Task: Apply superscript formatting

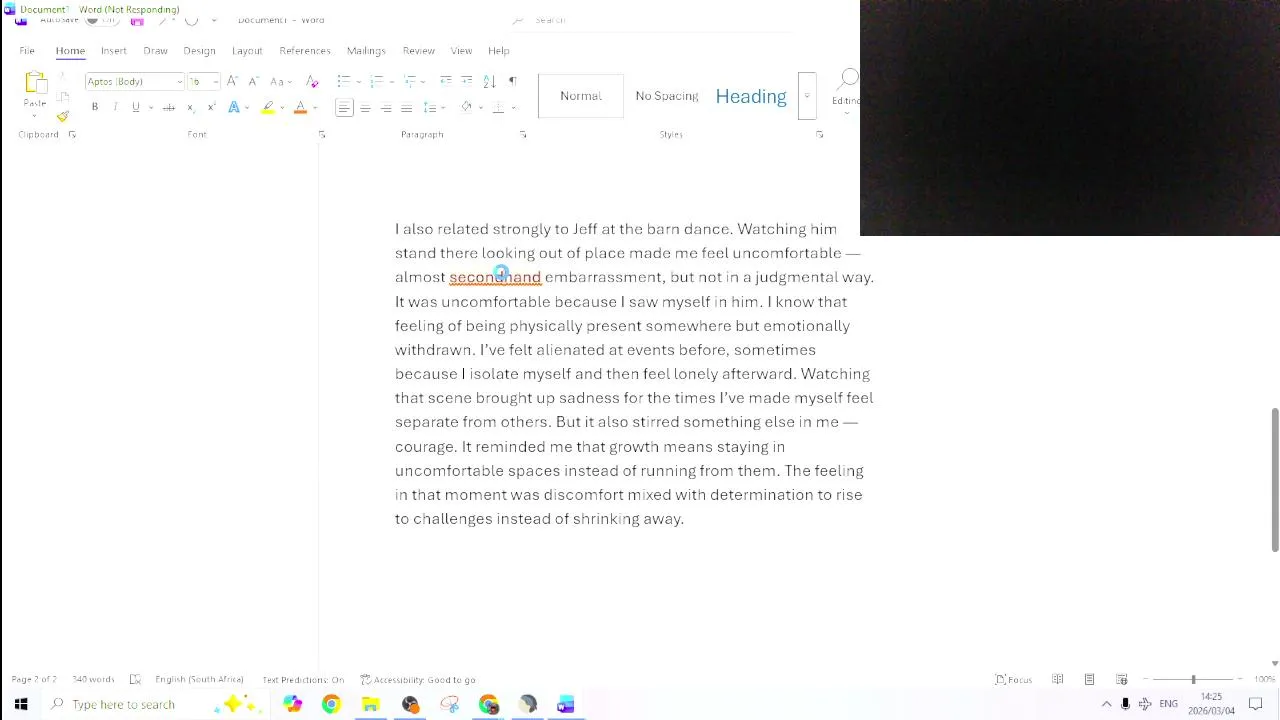Action: click(211, 107)
